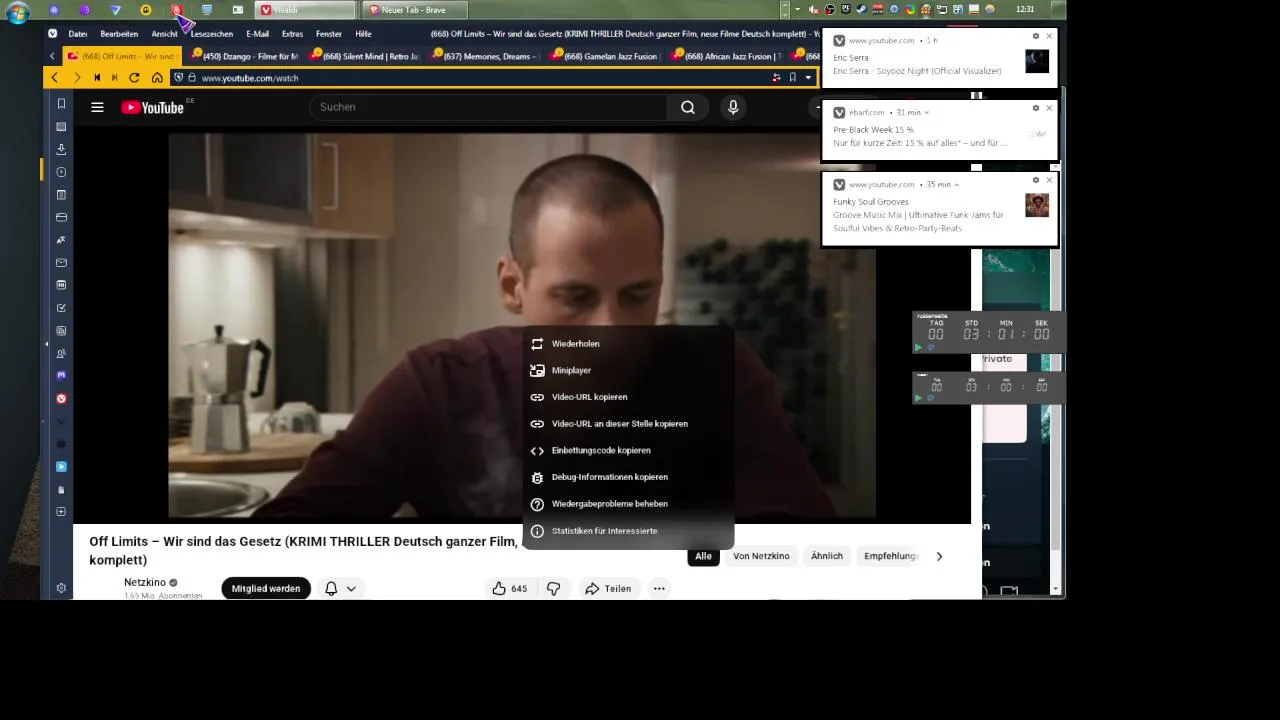Click the YouTube Suchen search field
The image size is (1280, 720).
tap(488, 107)
